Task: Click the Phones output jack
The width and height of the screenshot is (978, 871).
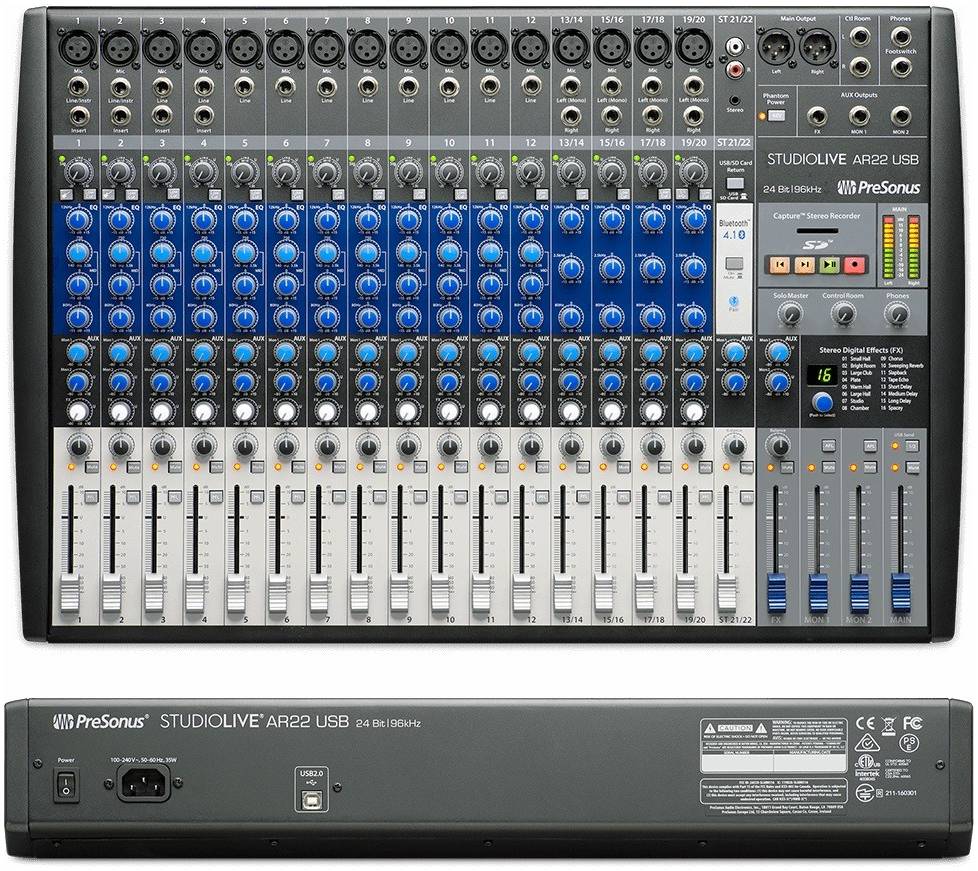Action: pos(900,37)
